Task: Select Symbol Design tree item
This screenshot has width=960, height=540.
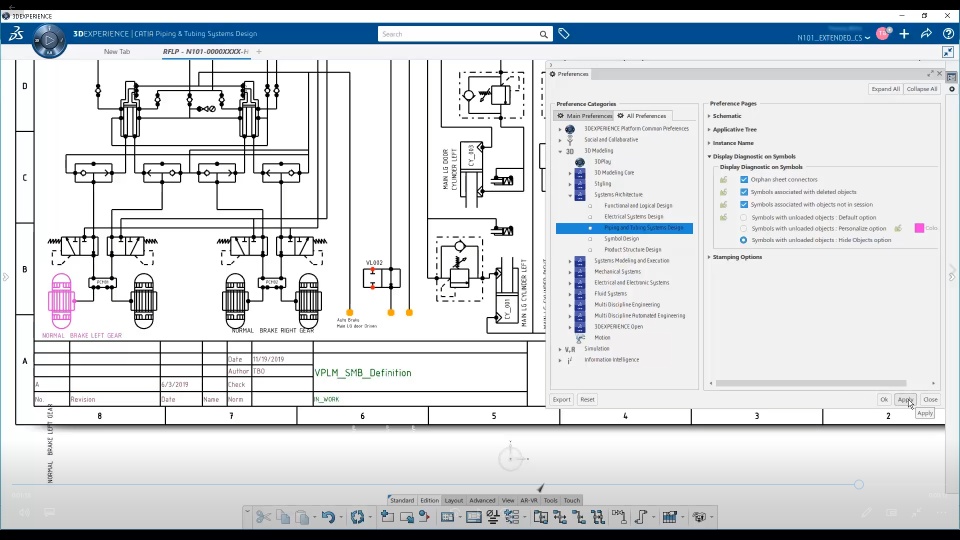Action: coord(621,239)
